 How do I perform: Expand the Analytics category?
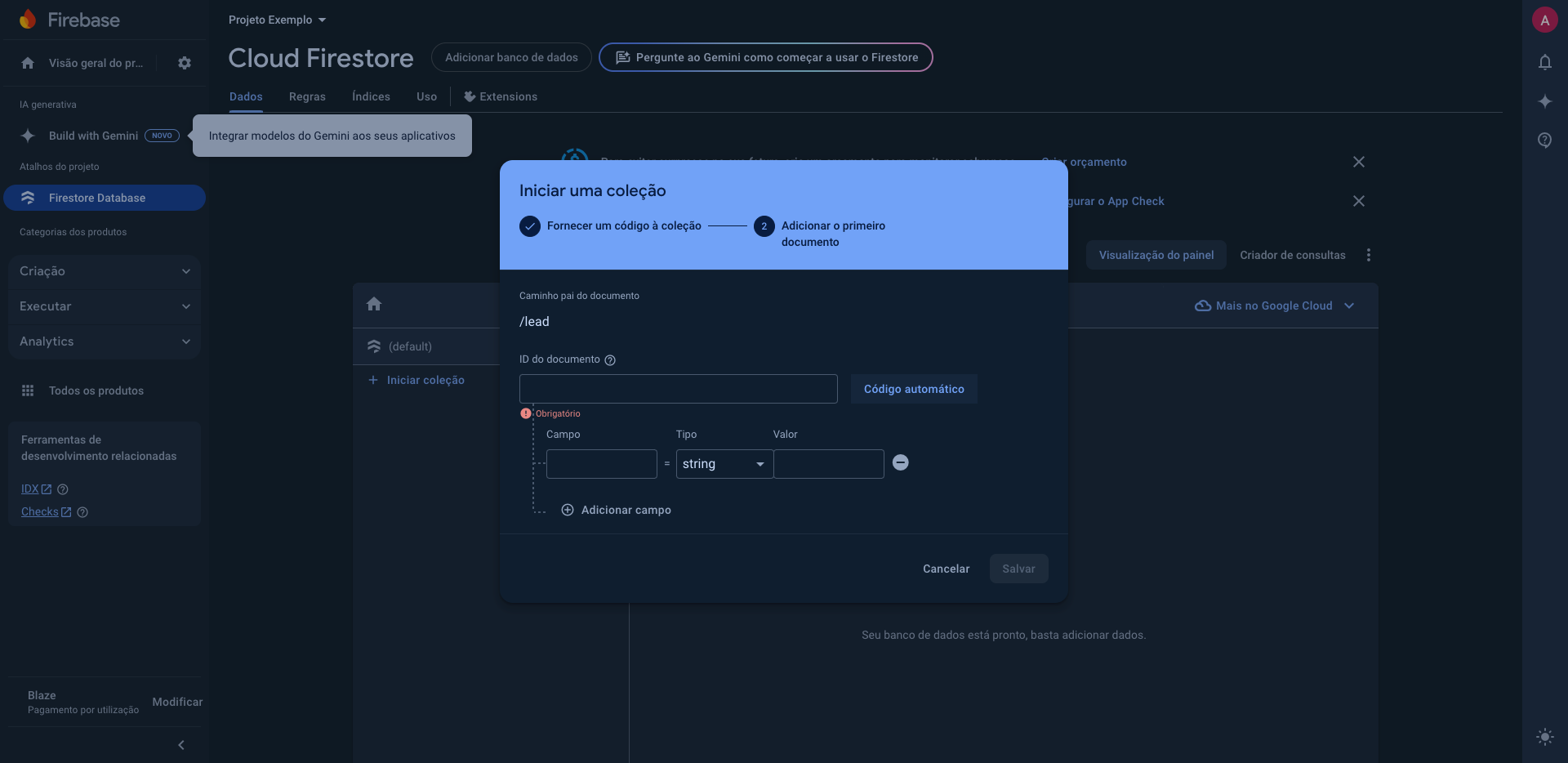click(105, 341)
